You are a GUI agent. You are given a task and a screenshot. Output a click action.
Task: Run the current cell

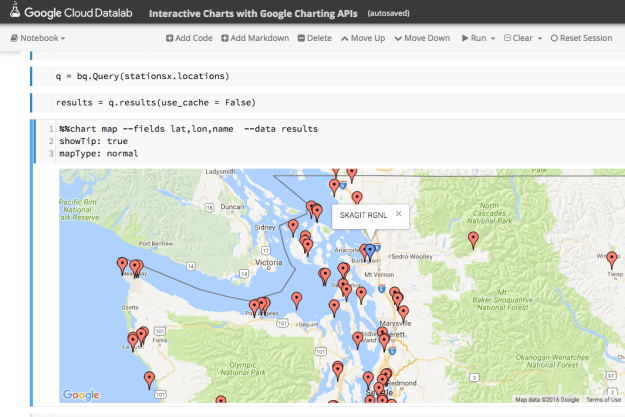[474, 38]
